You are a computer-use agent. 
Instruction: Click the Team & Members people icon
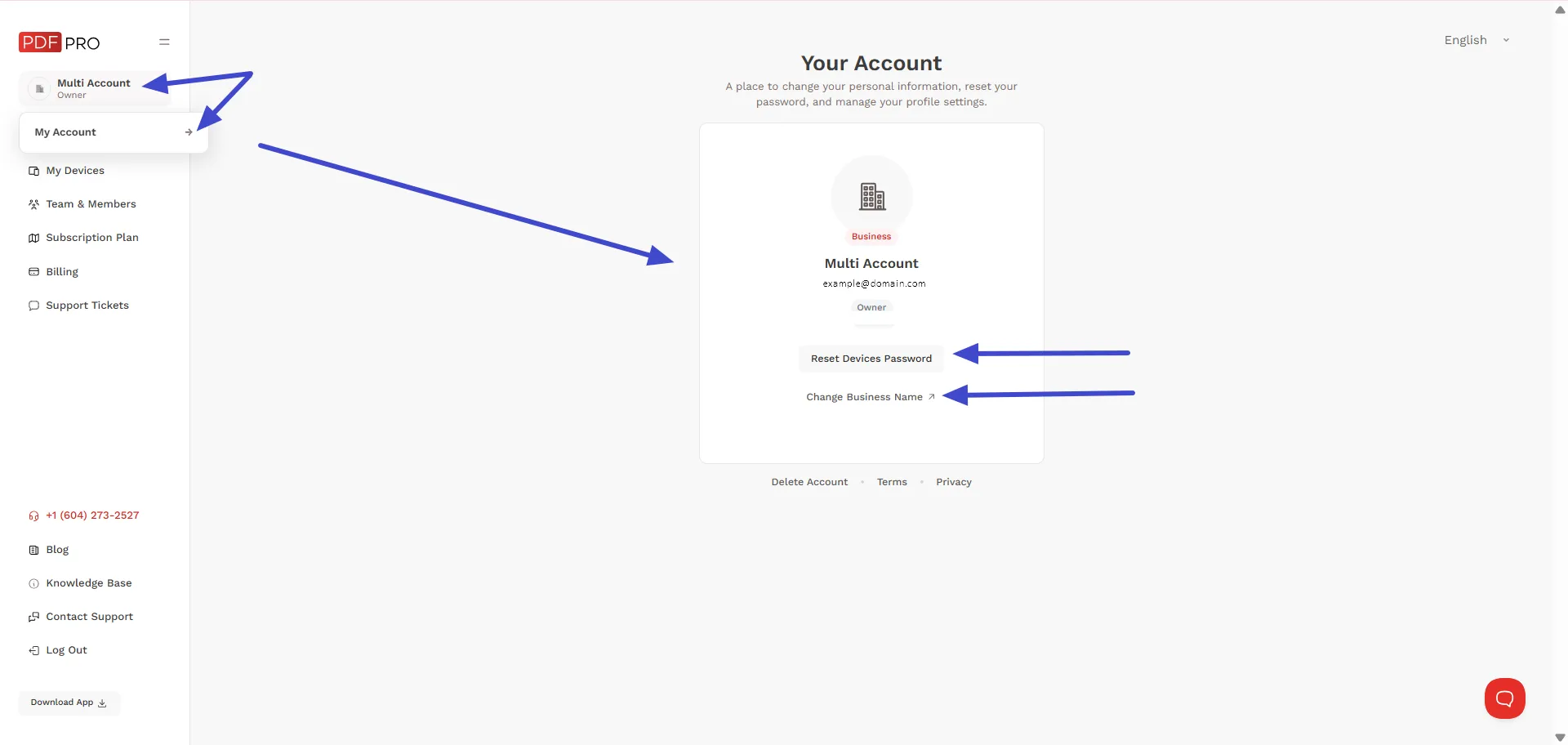coord(33,204)
